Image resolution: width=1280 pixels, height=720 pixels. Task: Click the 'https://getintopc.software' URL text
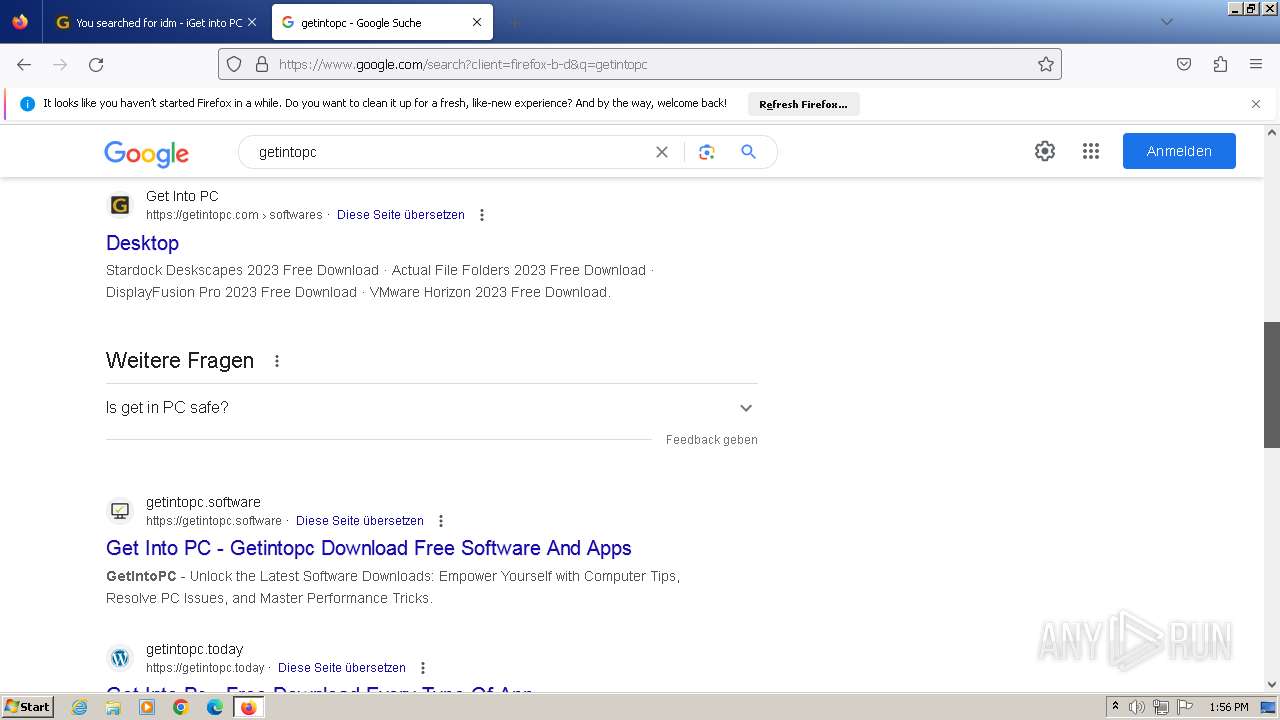(x=214, y=521)
